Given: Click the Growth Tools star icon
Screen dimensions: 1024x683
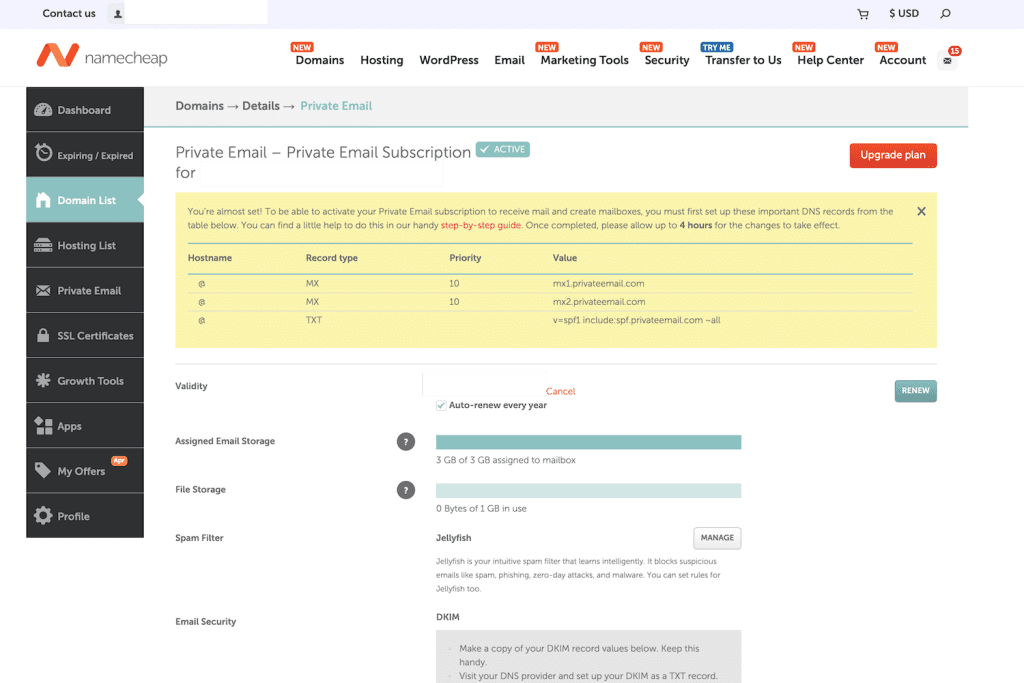Looking at the screenshot, I should click(43, 380).
